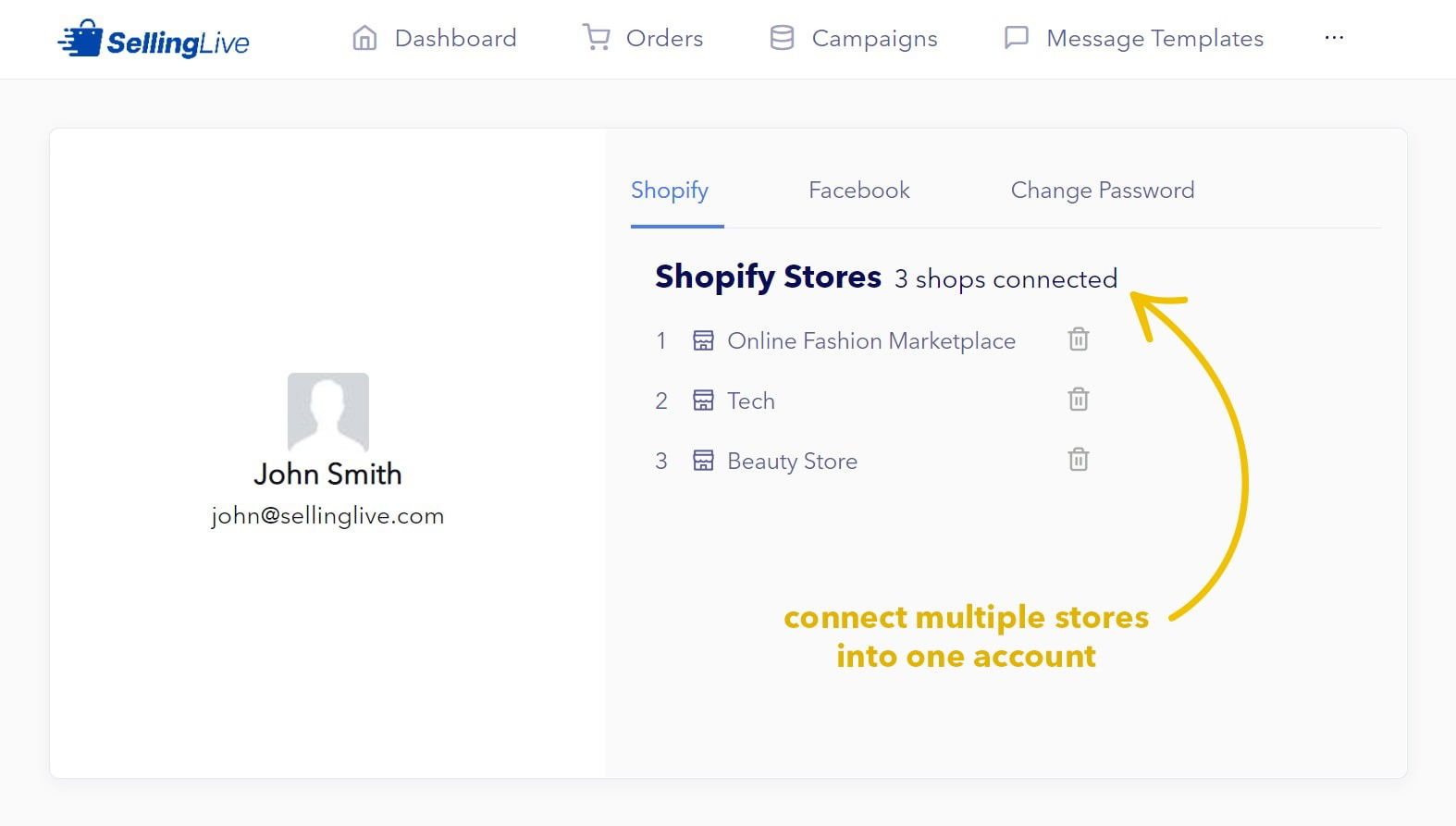Click the Message Templates chat bubble icon
1456x826 pixels.
click(x=1016, y=38)
